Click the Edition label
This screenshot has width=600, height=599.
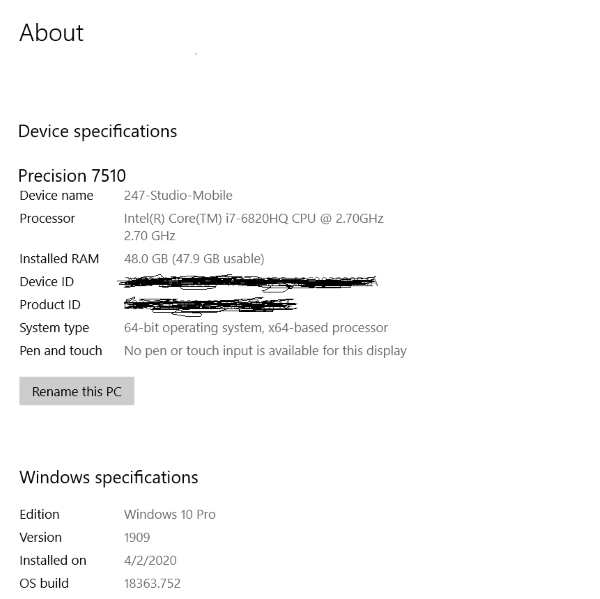point(39,514)
